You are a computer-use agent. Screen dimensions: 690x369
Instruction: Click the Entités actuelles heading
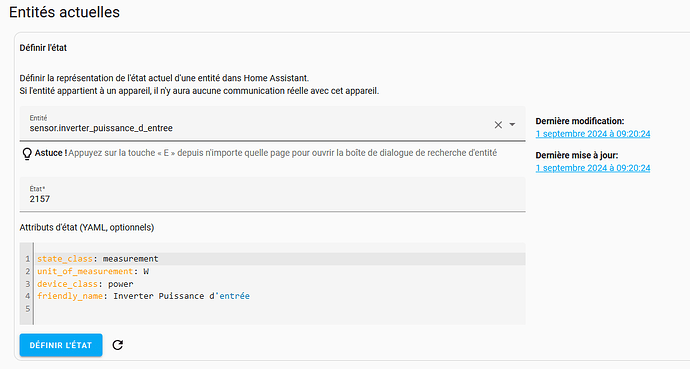(64, 12)
